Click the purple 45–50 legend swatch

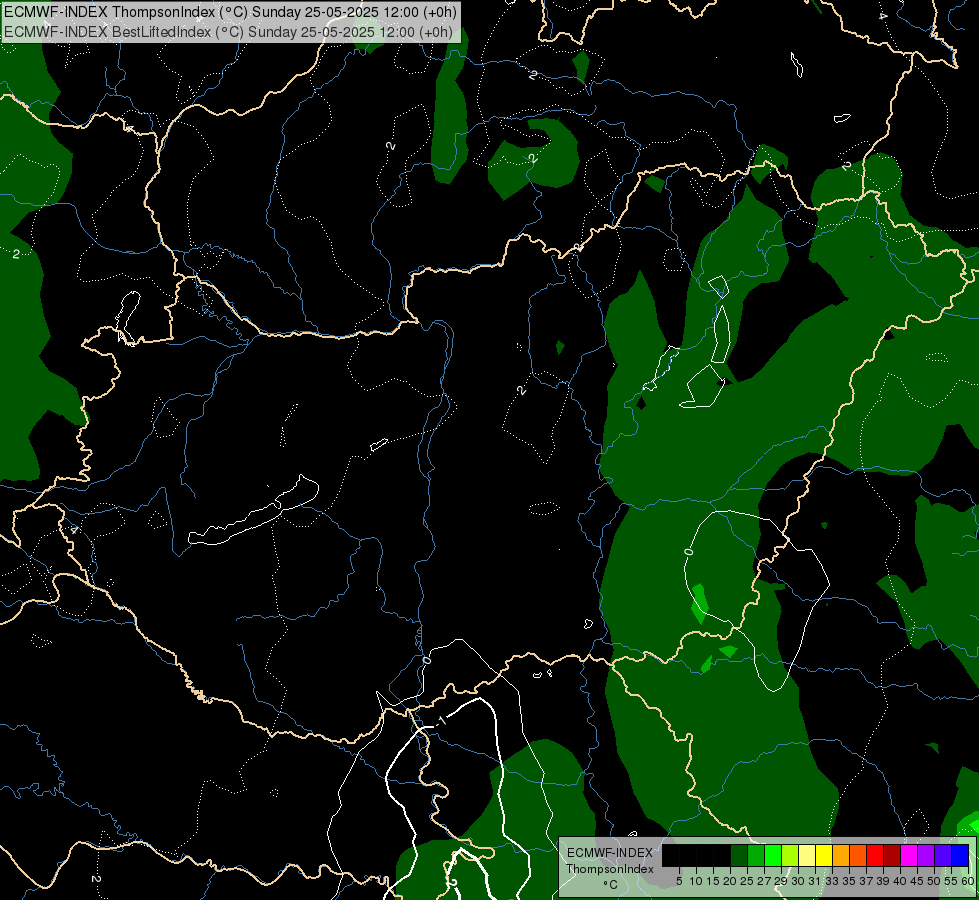click(x=926, y=855)
